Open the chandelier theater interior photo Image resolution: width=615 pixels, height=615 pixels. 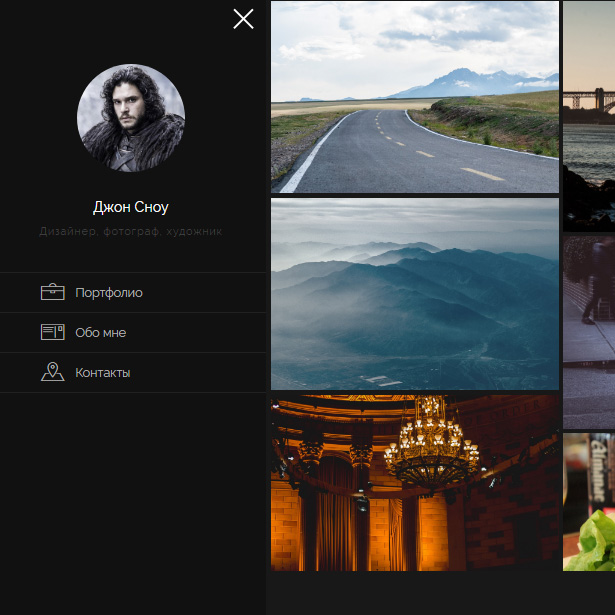coord(415,483)
